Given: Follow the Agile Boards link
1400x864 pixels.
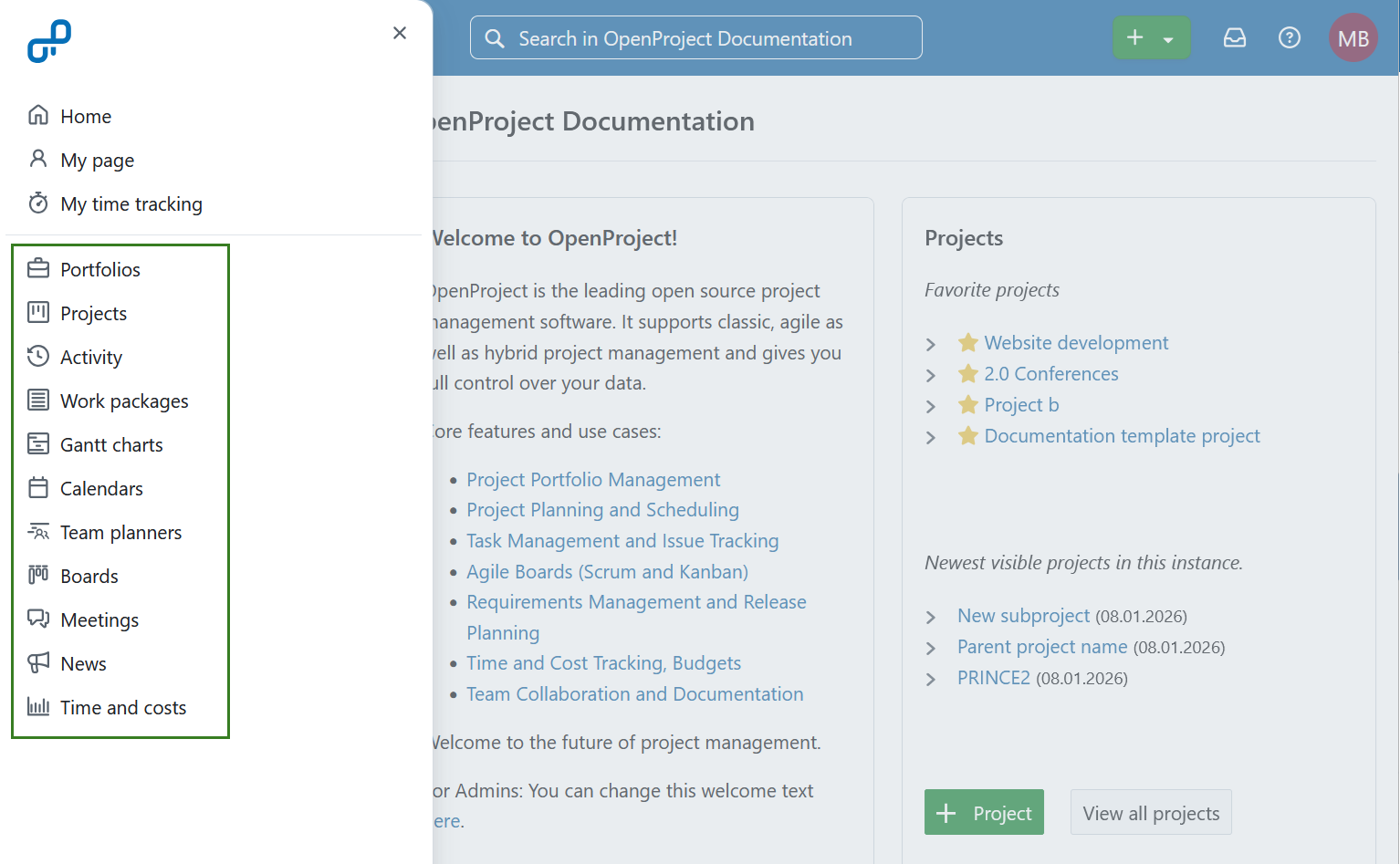Looking at the screenshot, I should pyautogui.click(x=607, y=571).
